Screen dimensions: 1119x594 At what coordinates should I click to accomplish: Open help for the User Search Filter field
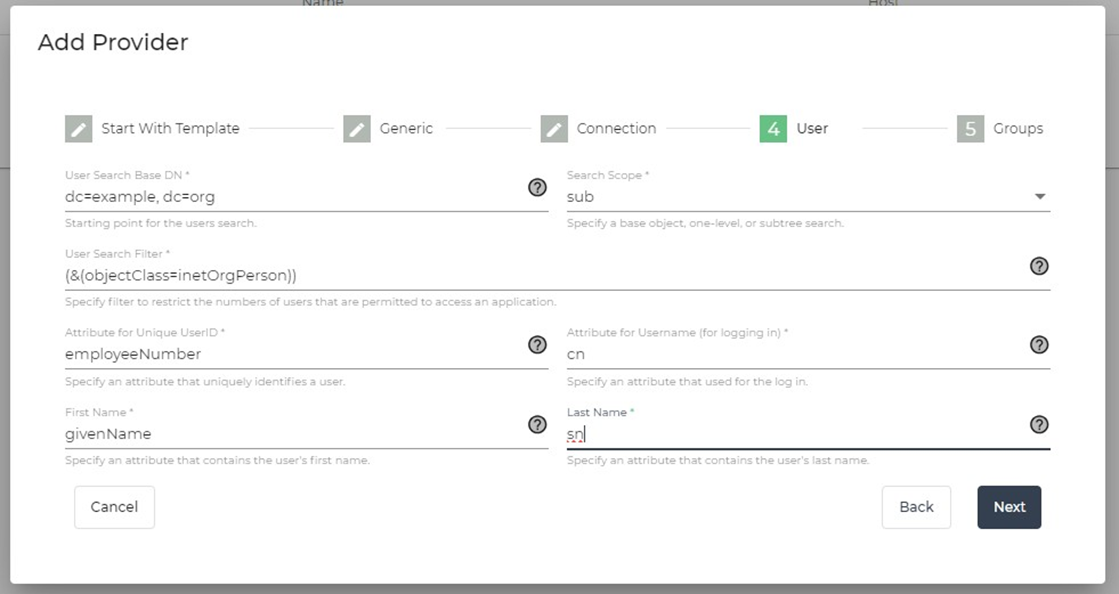point(1039,266)
